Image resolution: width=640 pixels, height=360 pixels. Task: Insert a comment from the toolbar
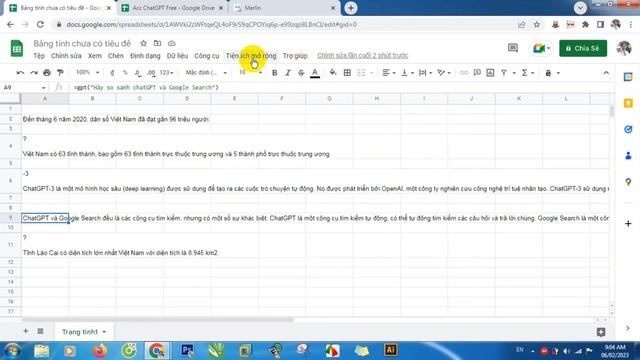click(x=477, y=73)
